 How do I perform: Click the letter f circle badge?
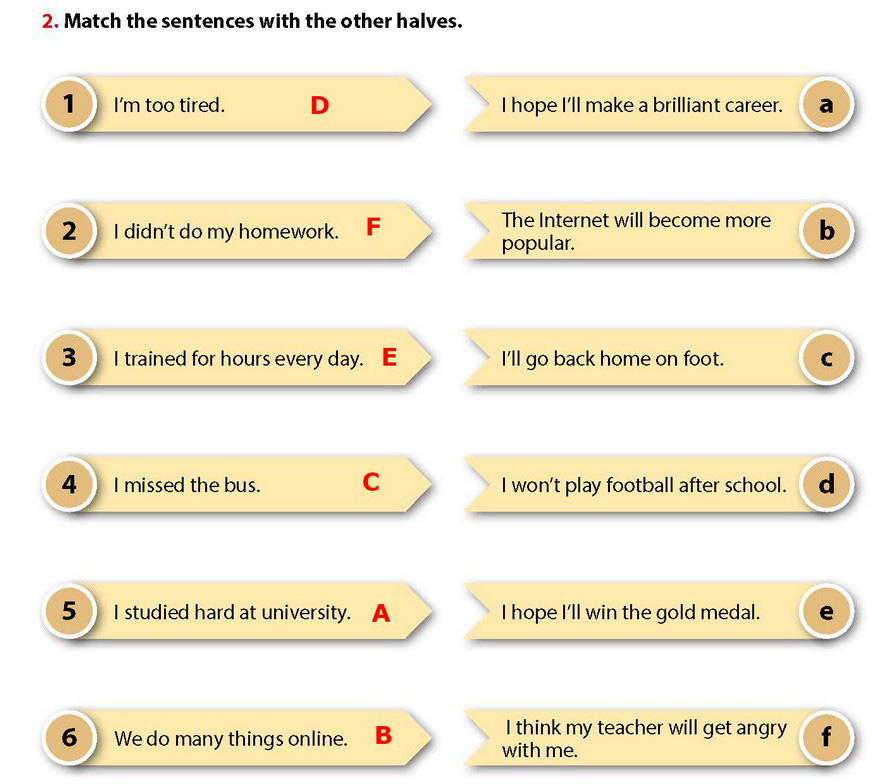(x=826, y=738)
